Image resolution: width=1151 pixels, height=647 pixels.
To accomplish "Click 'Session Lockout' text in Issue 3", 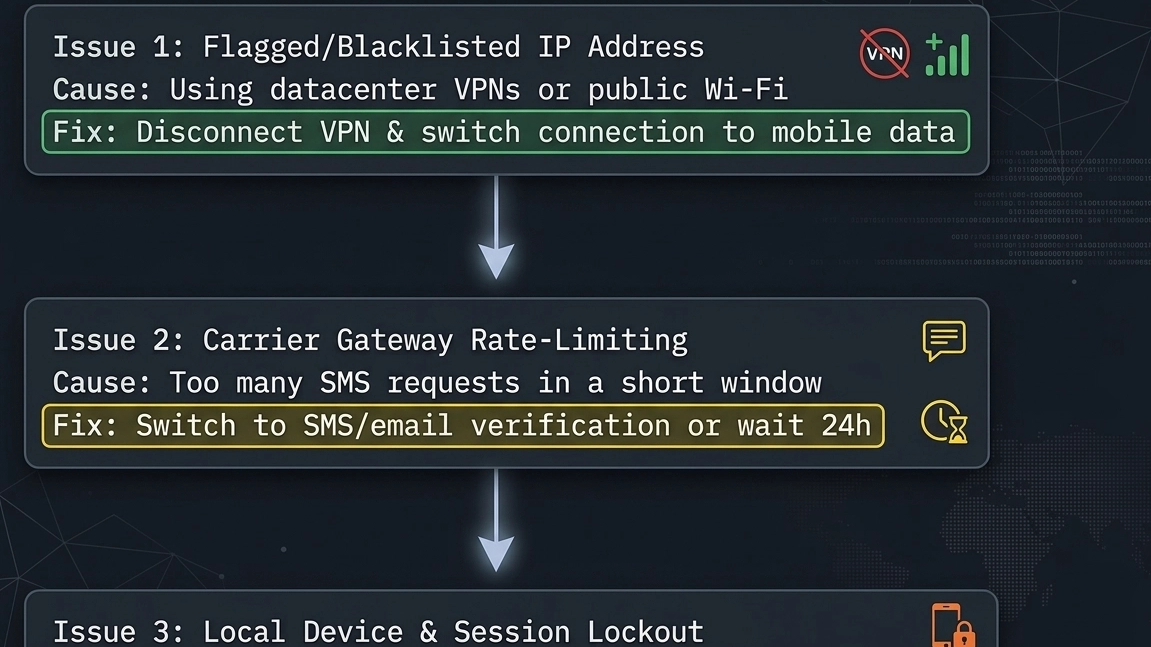I will (x=578, y=632).
